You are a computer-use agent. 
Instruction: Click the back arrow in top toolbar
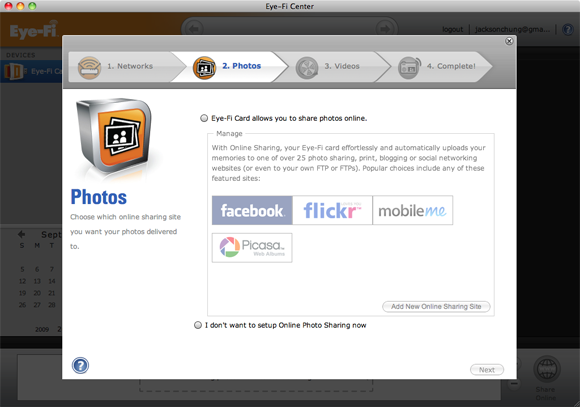[194, 29]
